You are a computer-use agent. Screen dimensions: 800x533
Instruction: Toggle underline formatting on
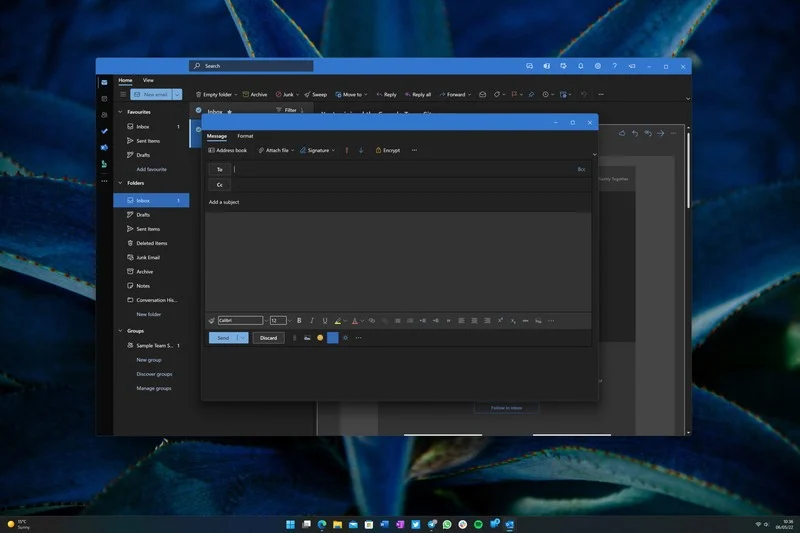[x=325, y=321]
